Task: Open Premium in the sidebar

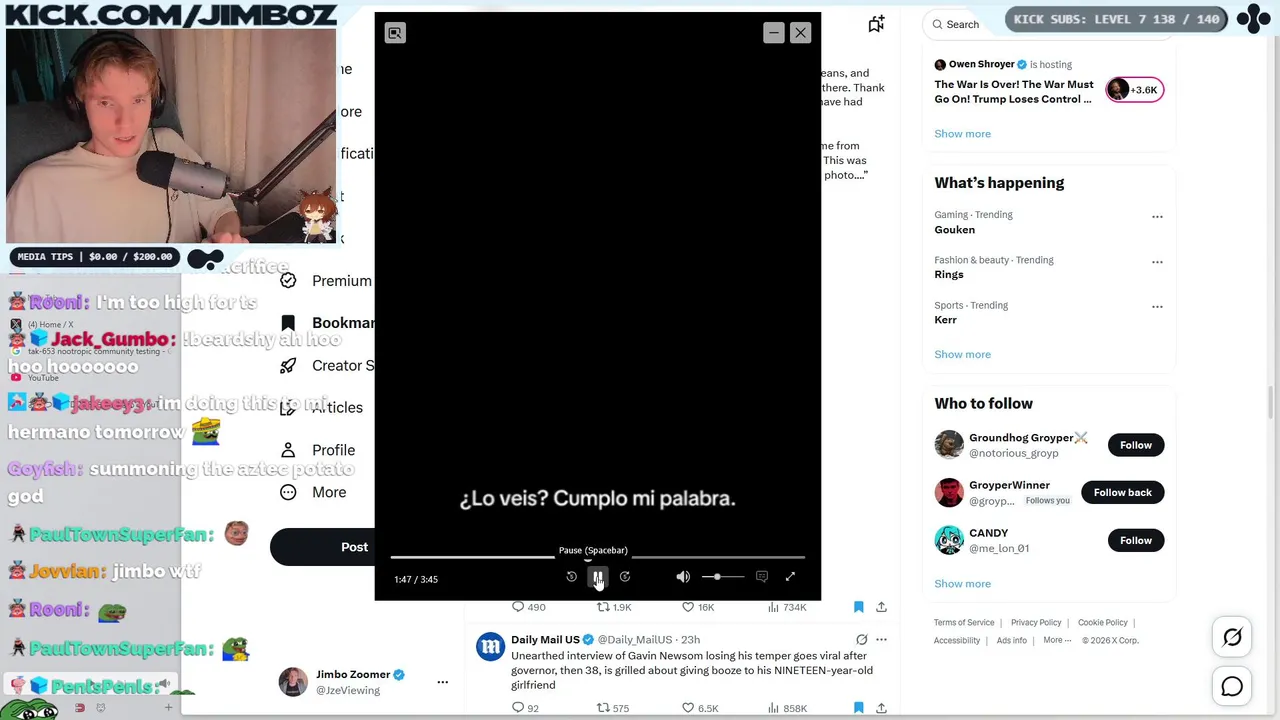Action: tap(328, 281)
